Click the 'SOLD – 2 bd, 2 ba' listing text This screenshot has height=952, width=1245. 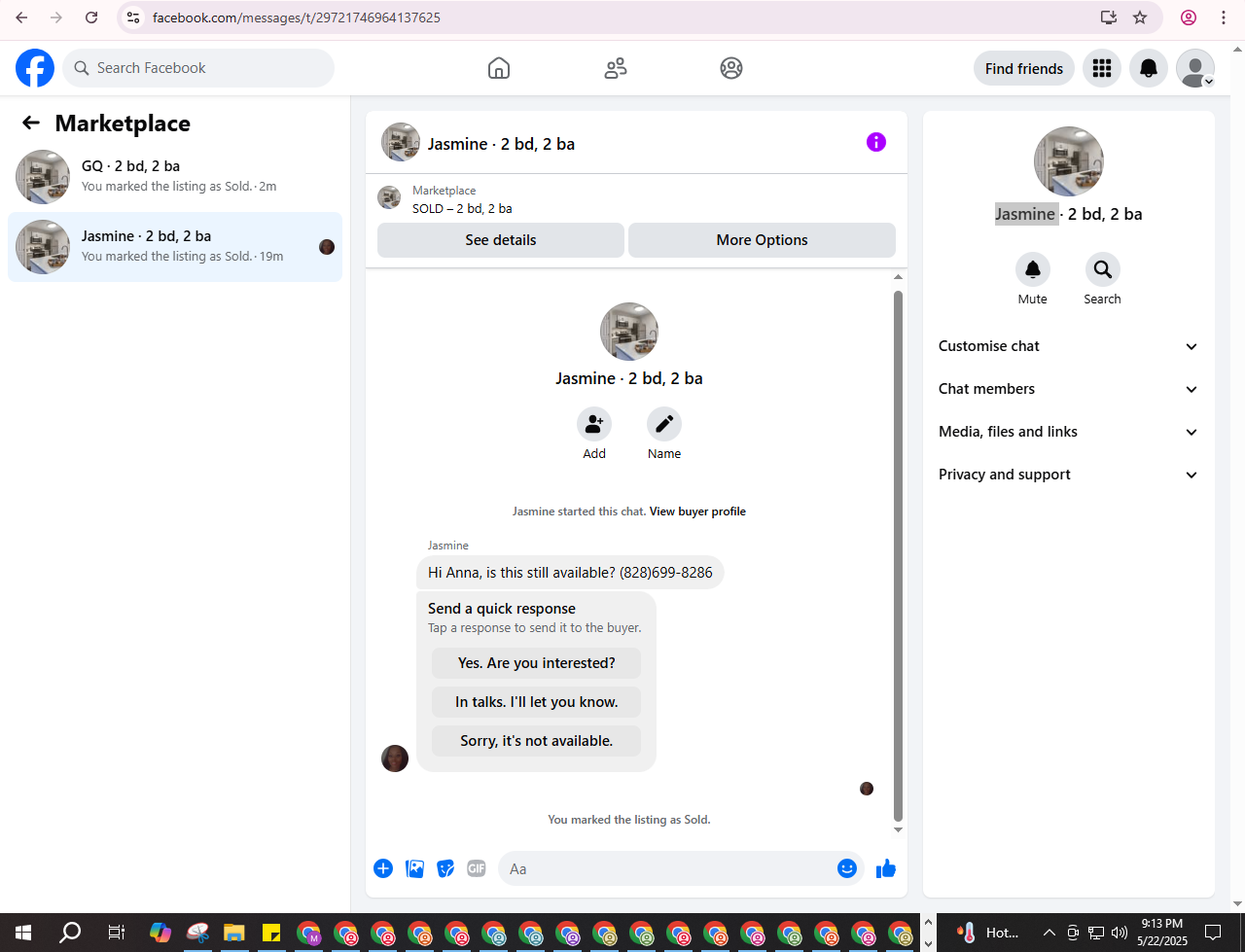pyautogui.click(x=462, y=209)
